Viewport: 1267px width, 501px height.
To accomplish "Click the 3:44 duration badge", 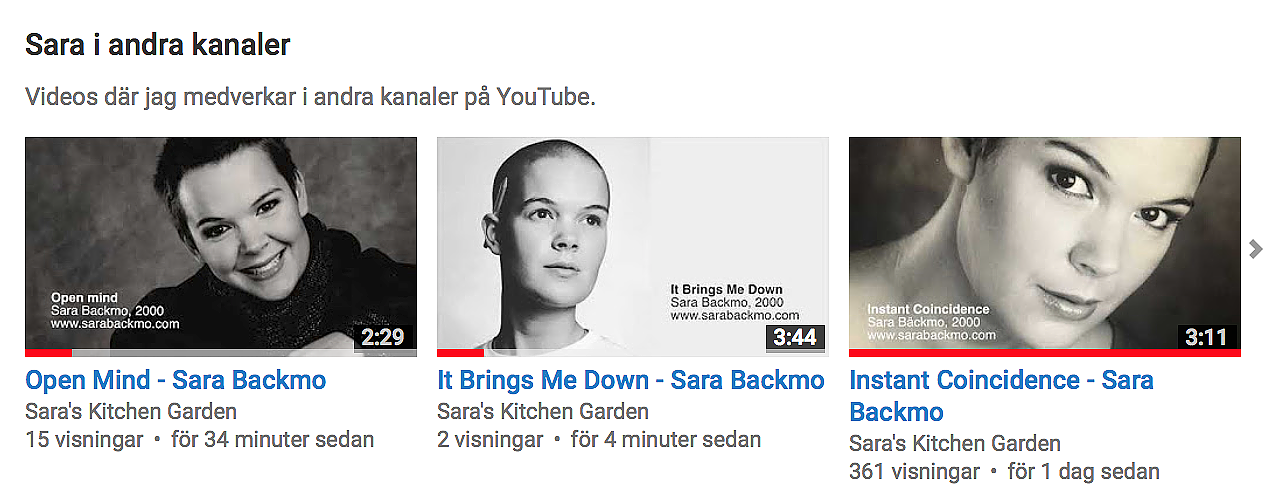I will 795,337.
